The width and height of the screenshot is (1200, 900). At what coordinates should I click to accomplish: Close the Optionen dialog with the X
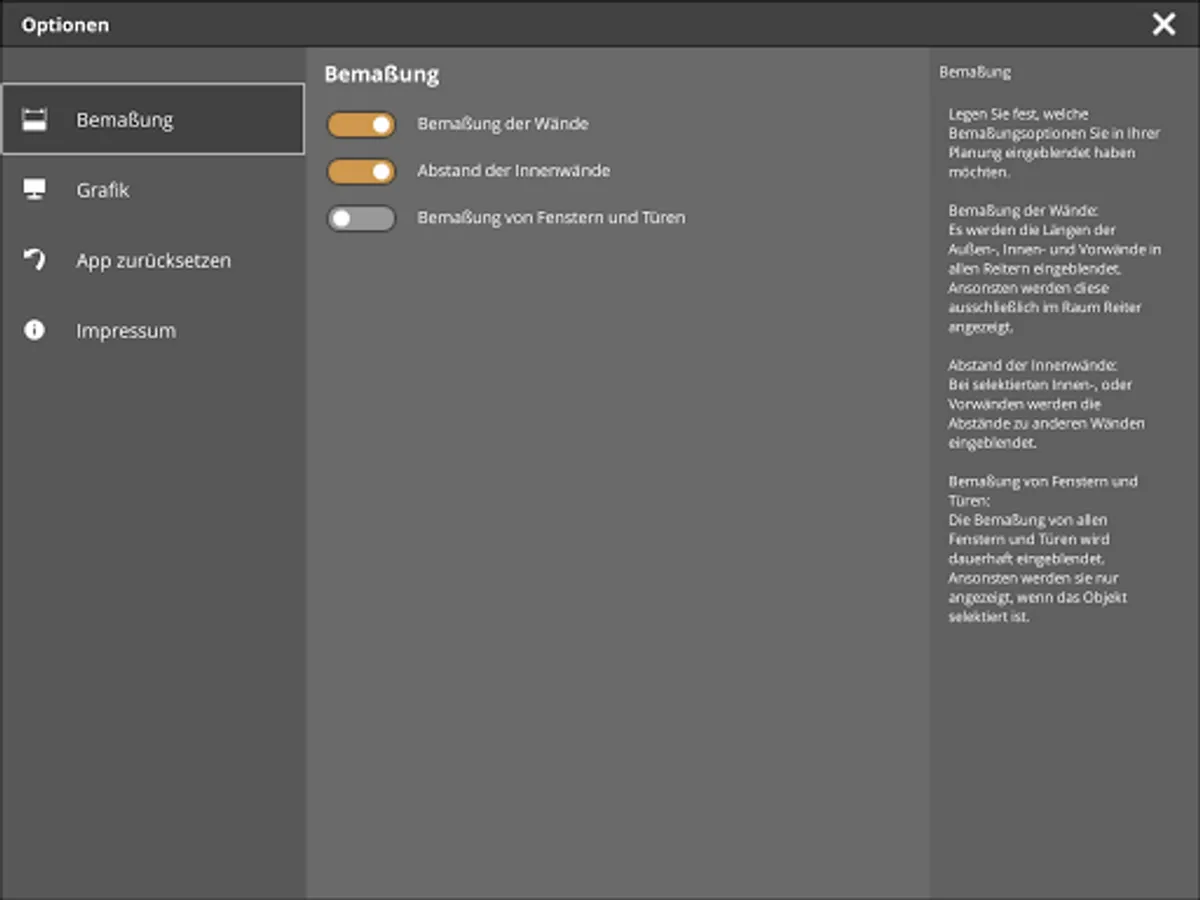pyautogui.click(x=1164, y=25)
